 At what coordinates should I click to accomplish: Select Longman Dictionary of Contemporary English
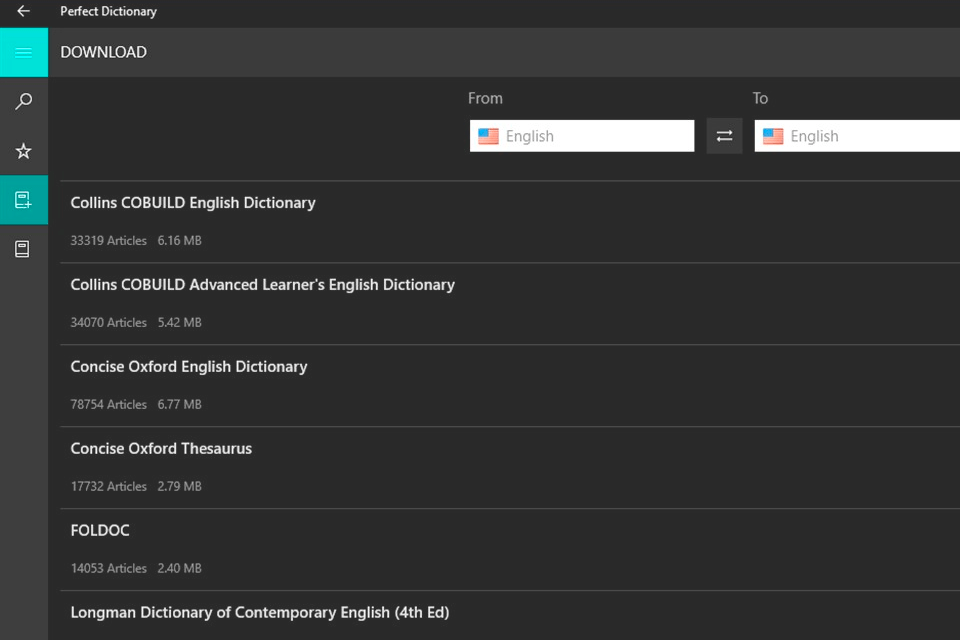pos(510,616)
